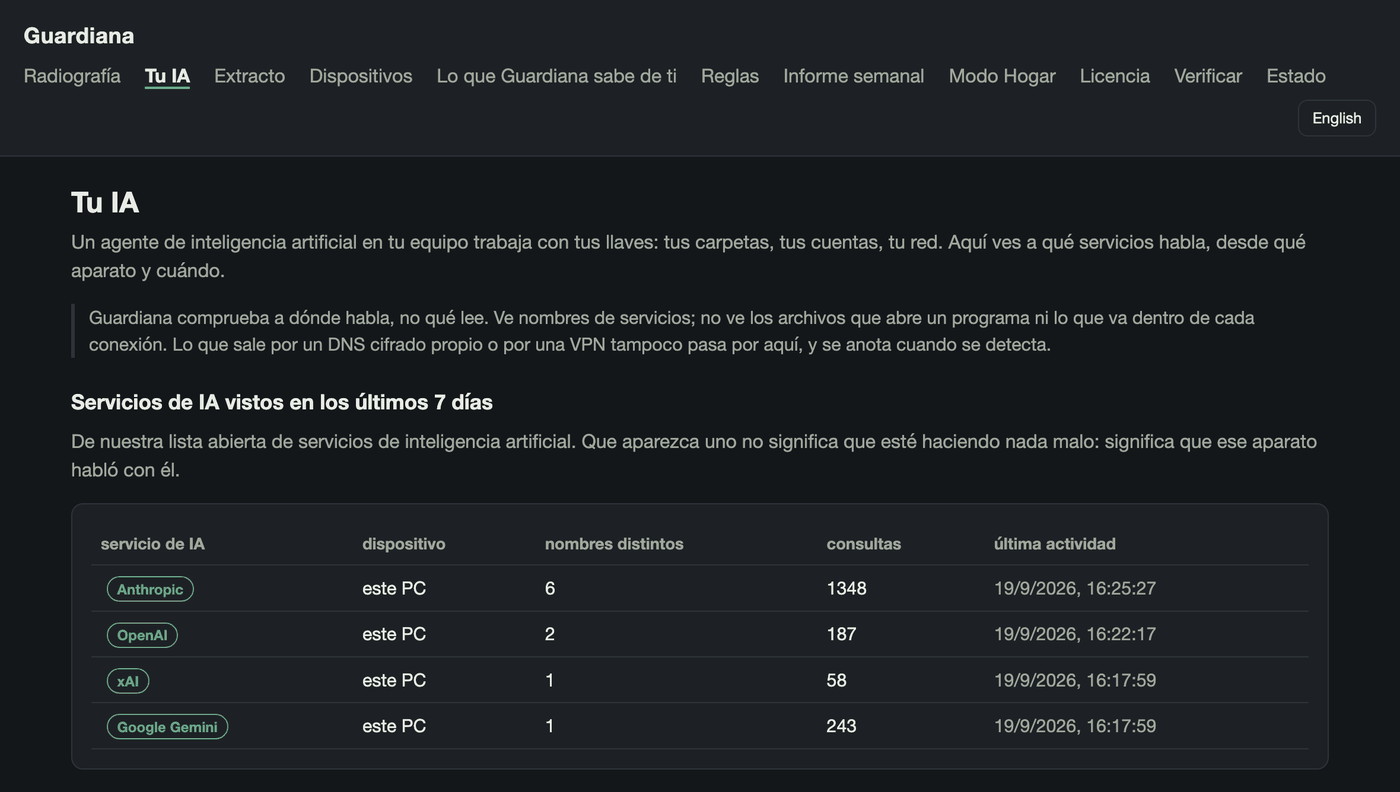Switch to the Extracto tab

250,76
